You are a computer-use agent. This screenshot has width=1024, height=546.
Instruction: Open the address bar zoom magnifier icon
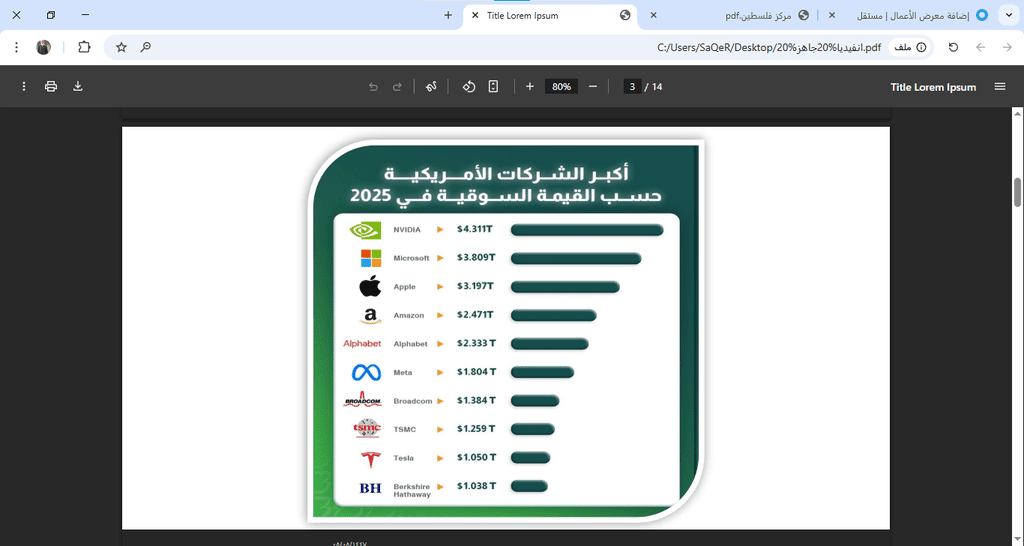tap(146, 47)
